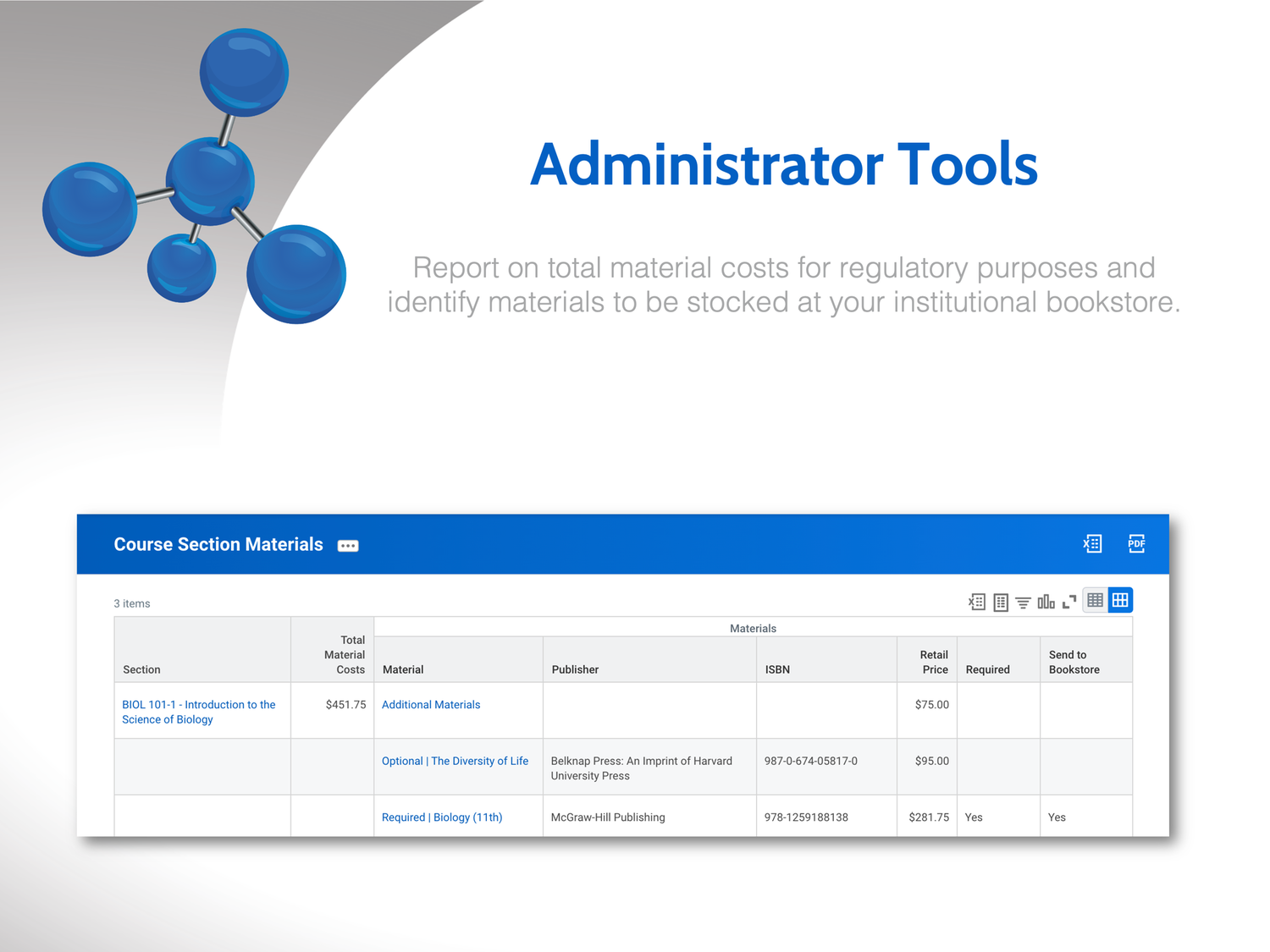Image resolution: width=1270 pixels, height=952 pixels.
Task: Open the Publisher column header menu
Action: 576,669
